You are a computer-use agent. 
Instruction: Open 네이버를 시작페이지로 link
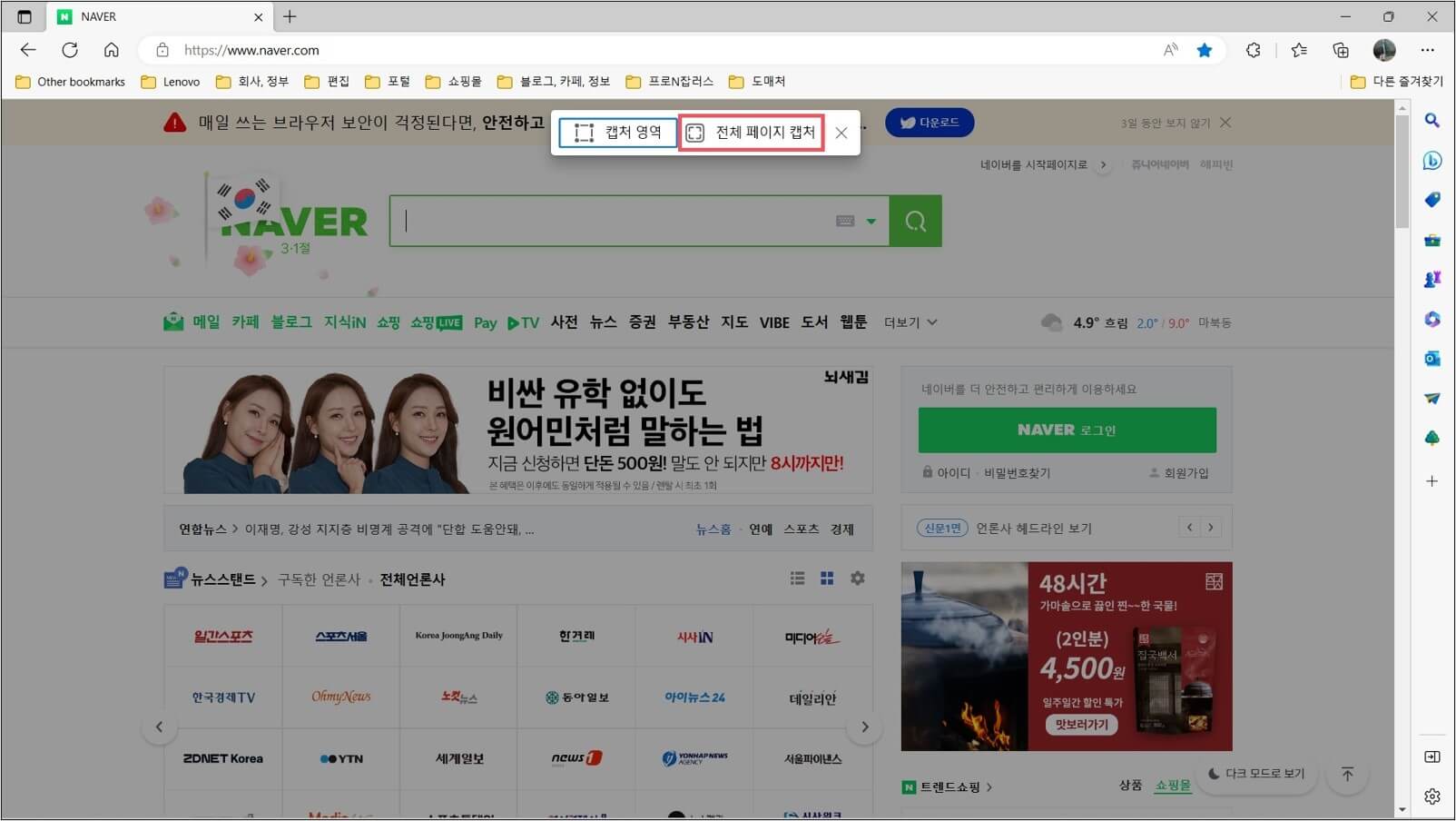pyautogui.click(x=1033, y=164)
